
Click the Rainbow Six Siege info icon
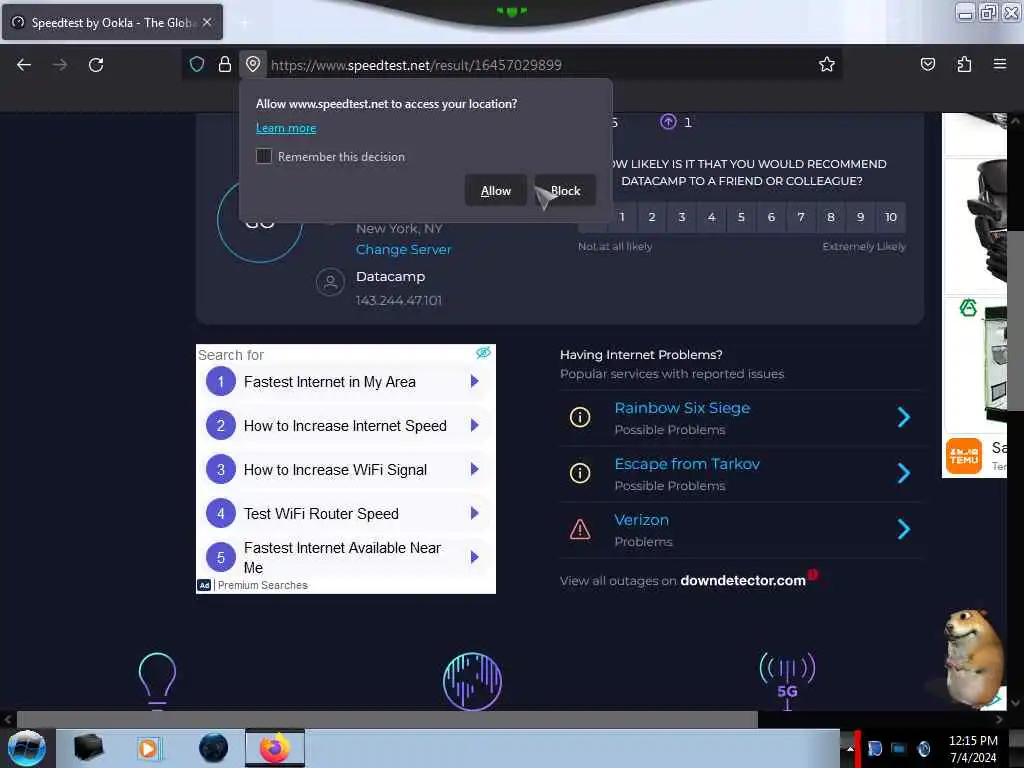pyautogui.click(x=580, y=417)
